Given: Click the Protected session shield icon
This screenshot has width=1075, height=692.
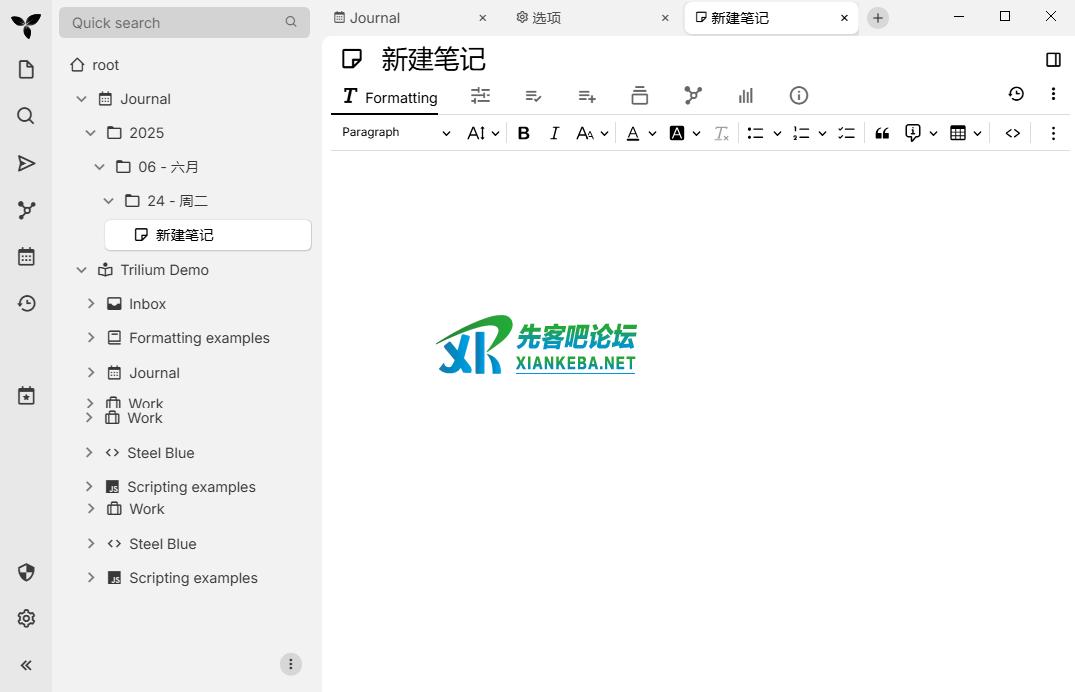Looking at the screenshot, I should pos(26,572).
